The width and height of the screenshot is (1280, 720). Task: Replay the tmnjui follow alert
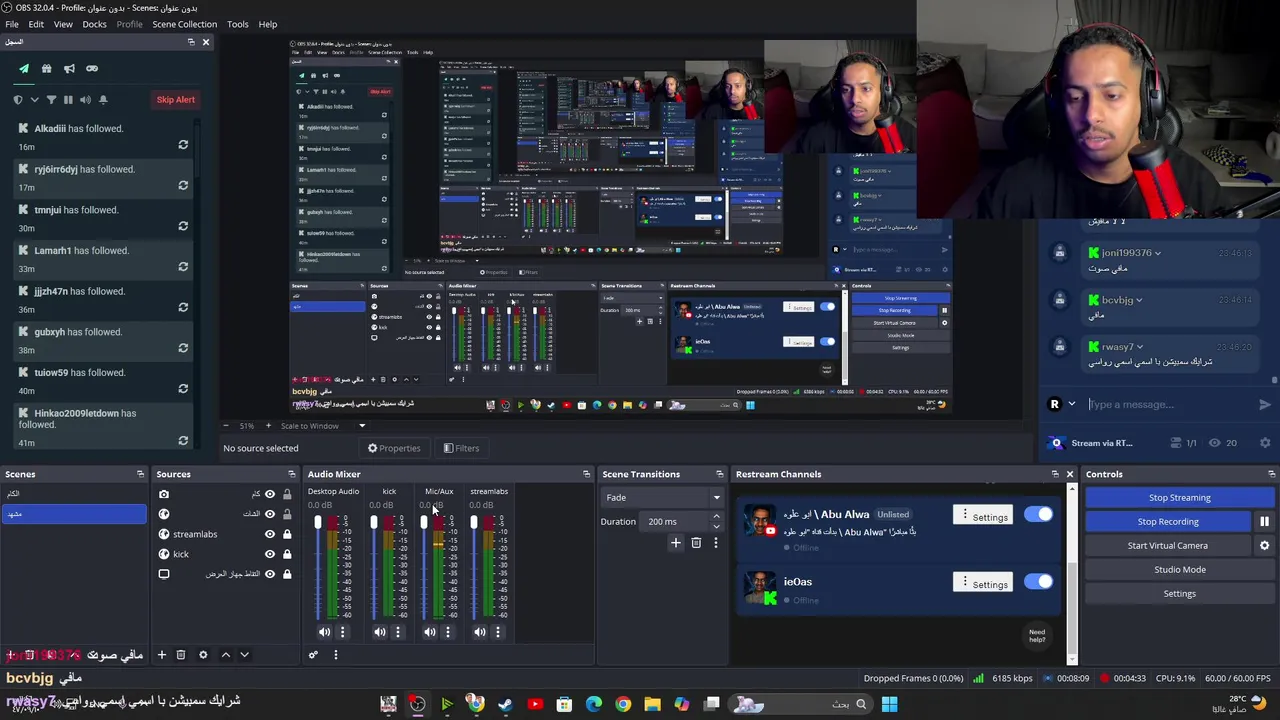click(183, 226)
